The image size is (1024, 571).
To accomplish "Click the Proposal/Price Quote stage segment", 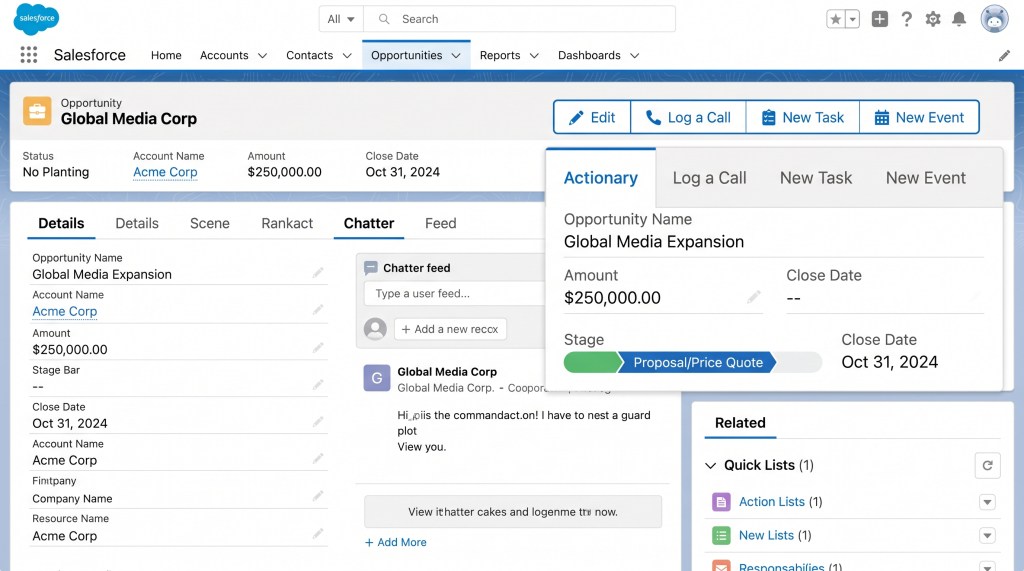I will tap(696, 363).
